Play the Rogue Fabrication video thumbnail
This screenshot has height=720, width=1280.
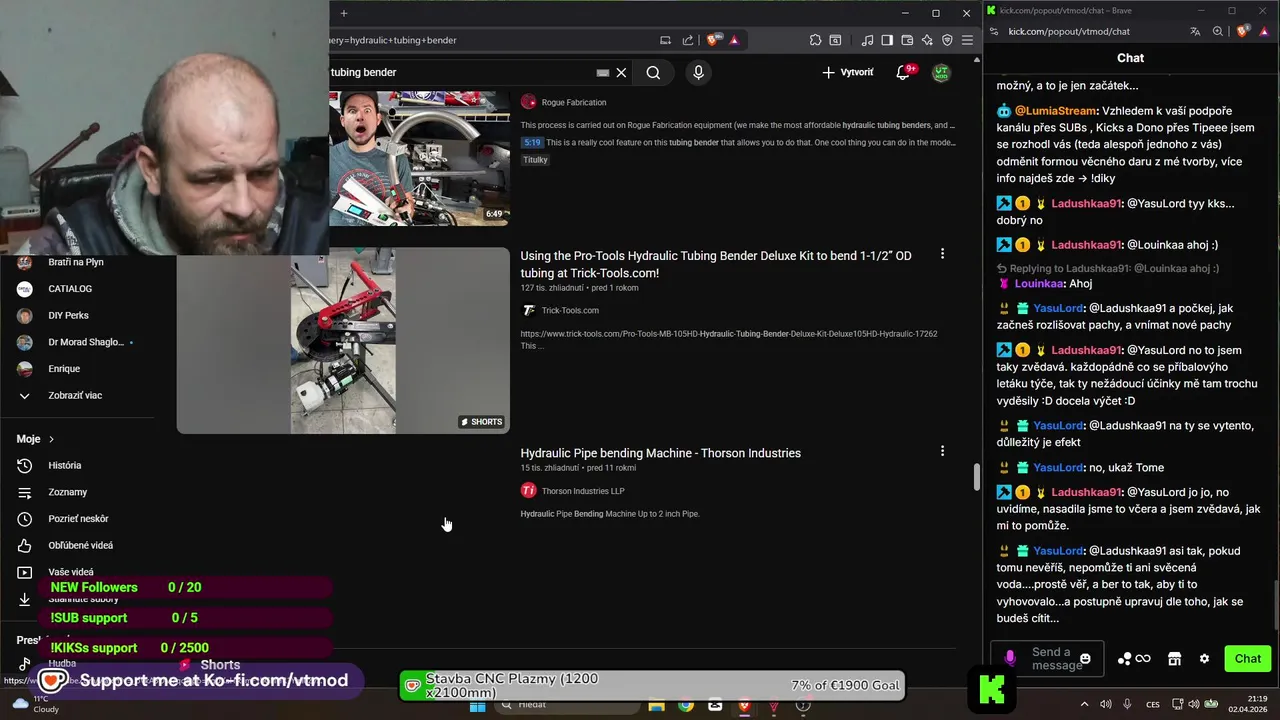pyautogui.click(x=419, y=158)
